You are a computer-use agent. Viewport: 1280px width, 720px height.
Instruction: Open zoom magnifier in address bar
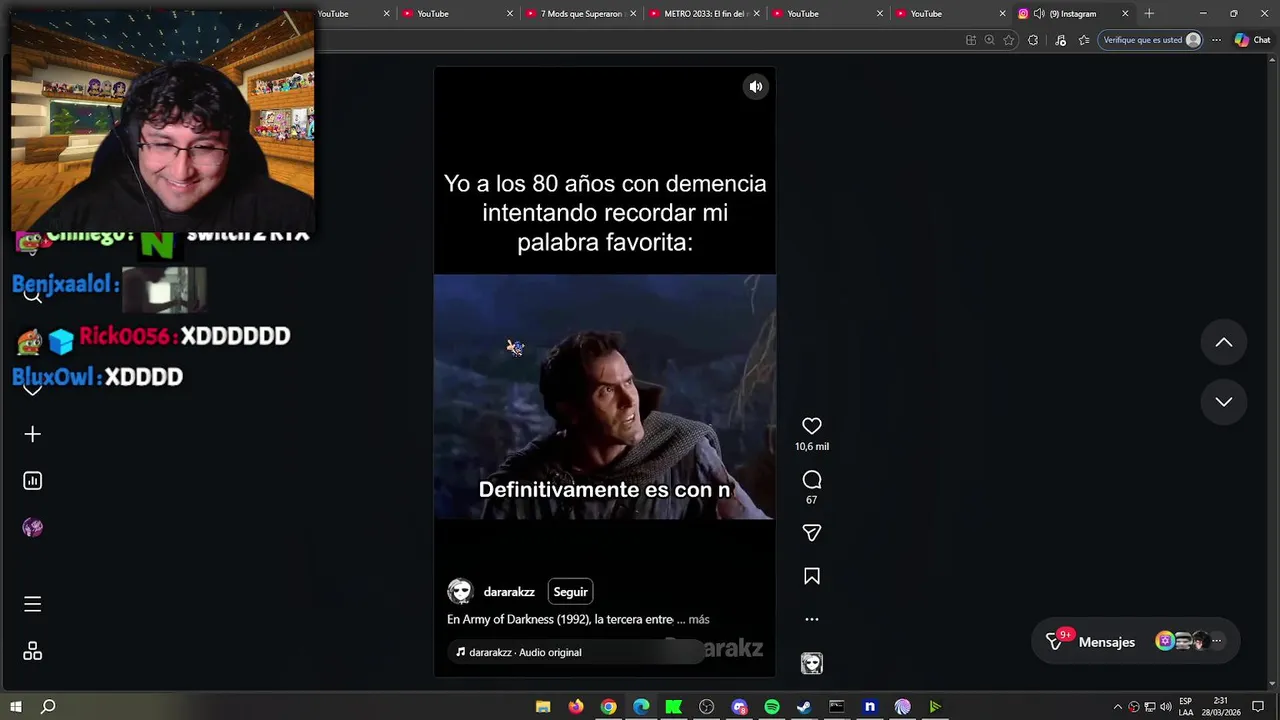coord(989,40)
